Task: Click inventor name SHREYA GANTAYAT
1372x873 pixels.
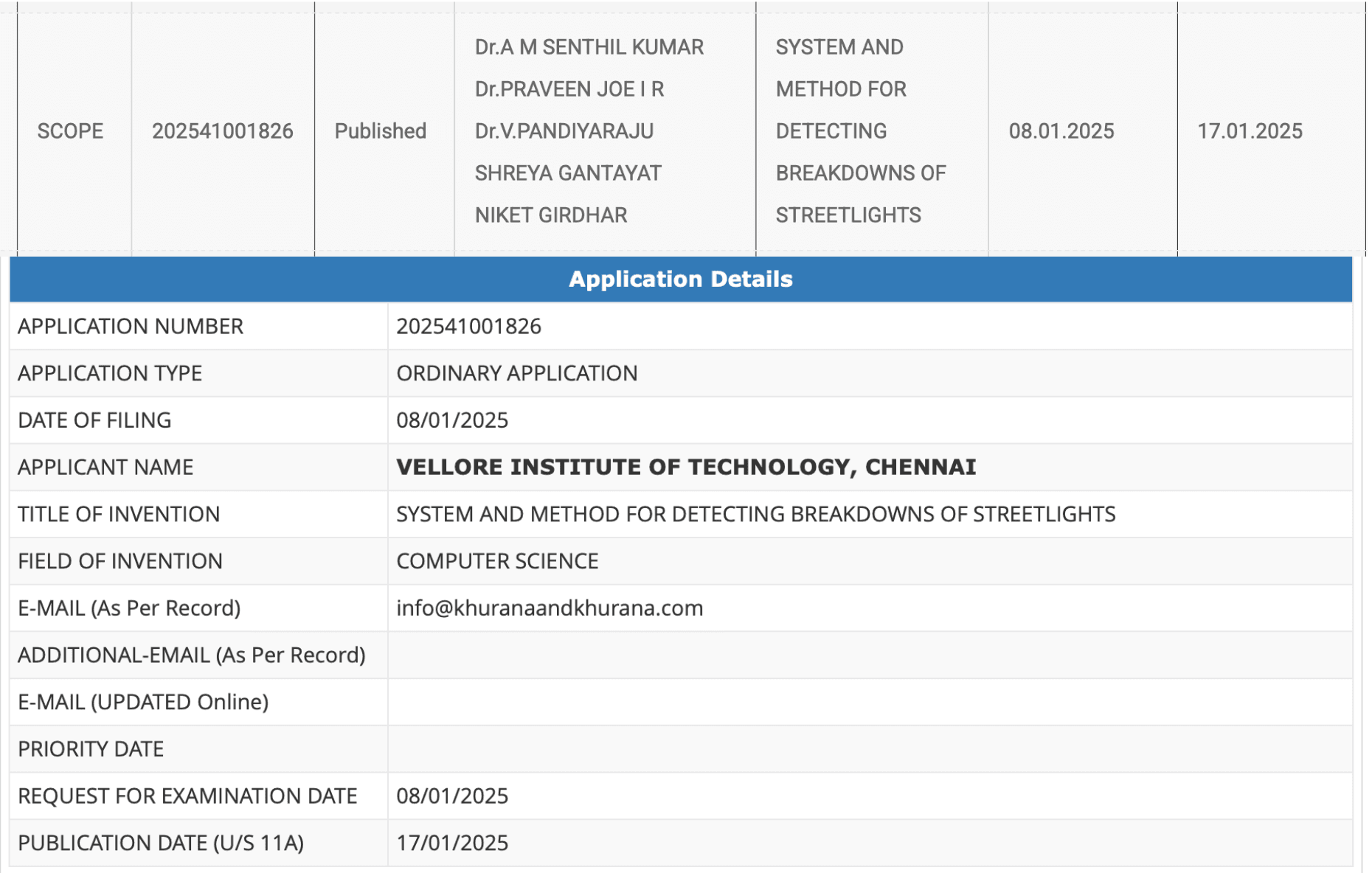Action: pyautogui.click(x=568, y=173)
